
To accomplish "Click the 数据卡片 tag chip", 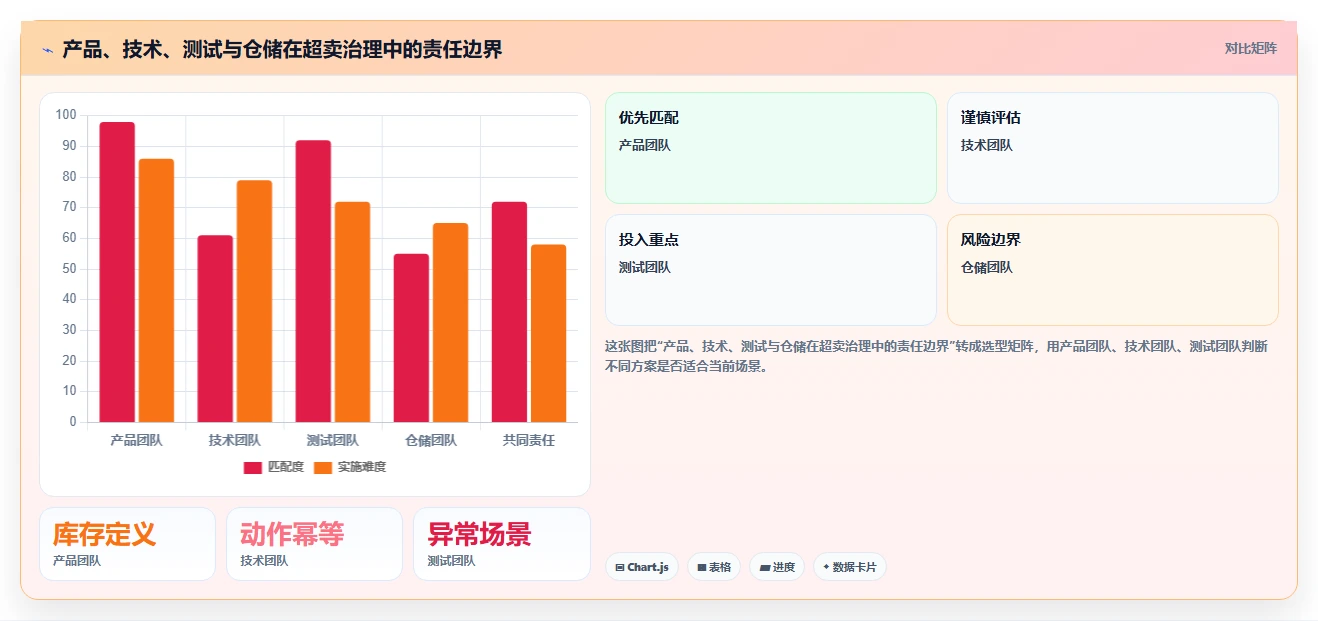I will tap(850, 567).
